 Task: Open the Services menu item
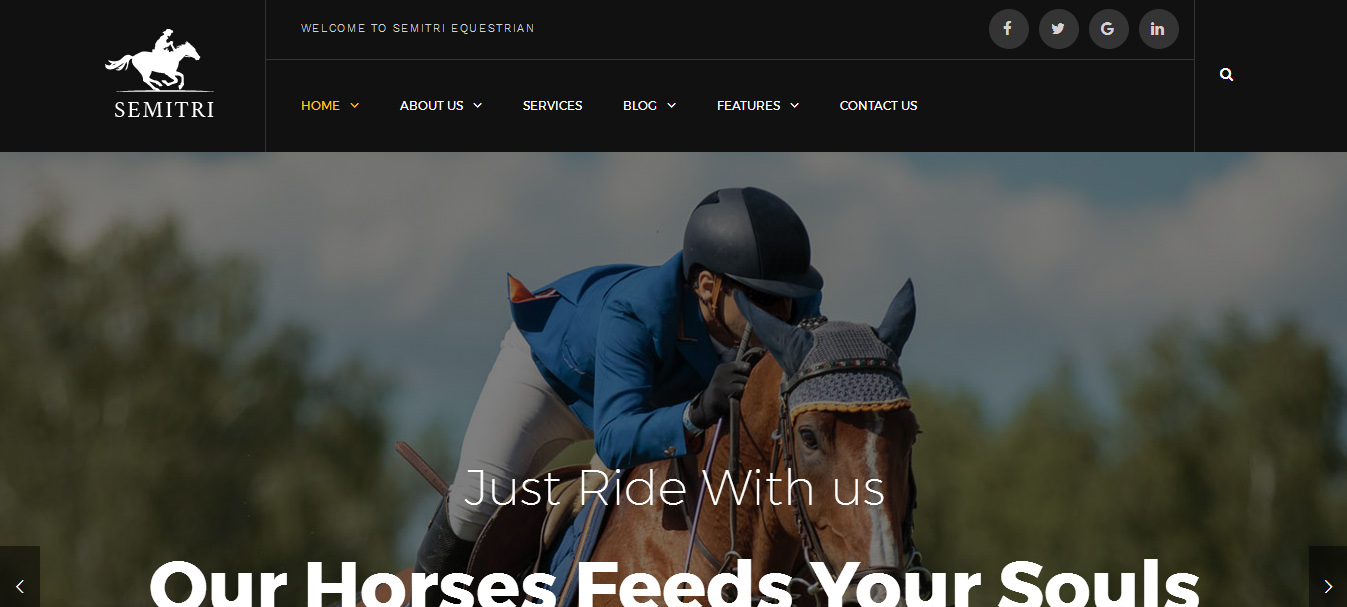coord(552,105)
